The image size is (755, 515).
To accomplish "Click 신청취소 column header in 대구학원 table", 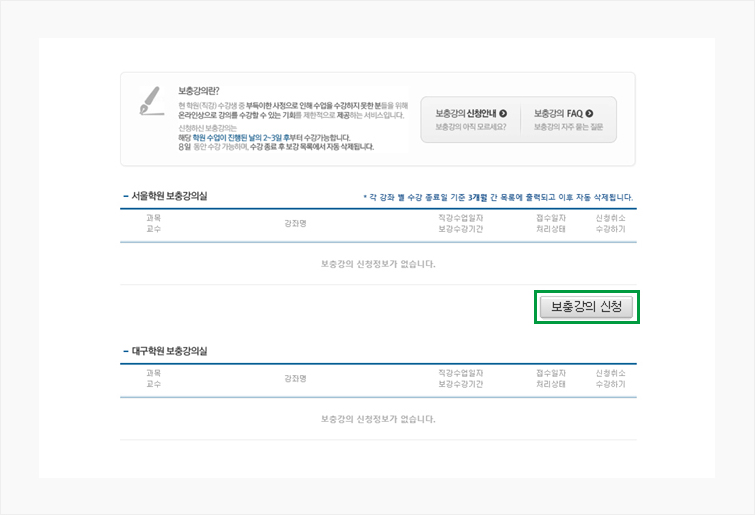I will [610, 373].
